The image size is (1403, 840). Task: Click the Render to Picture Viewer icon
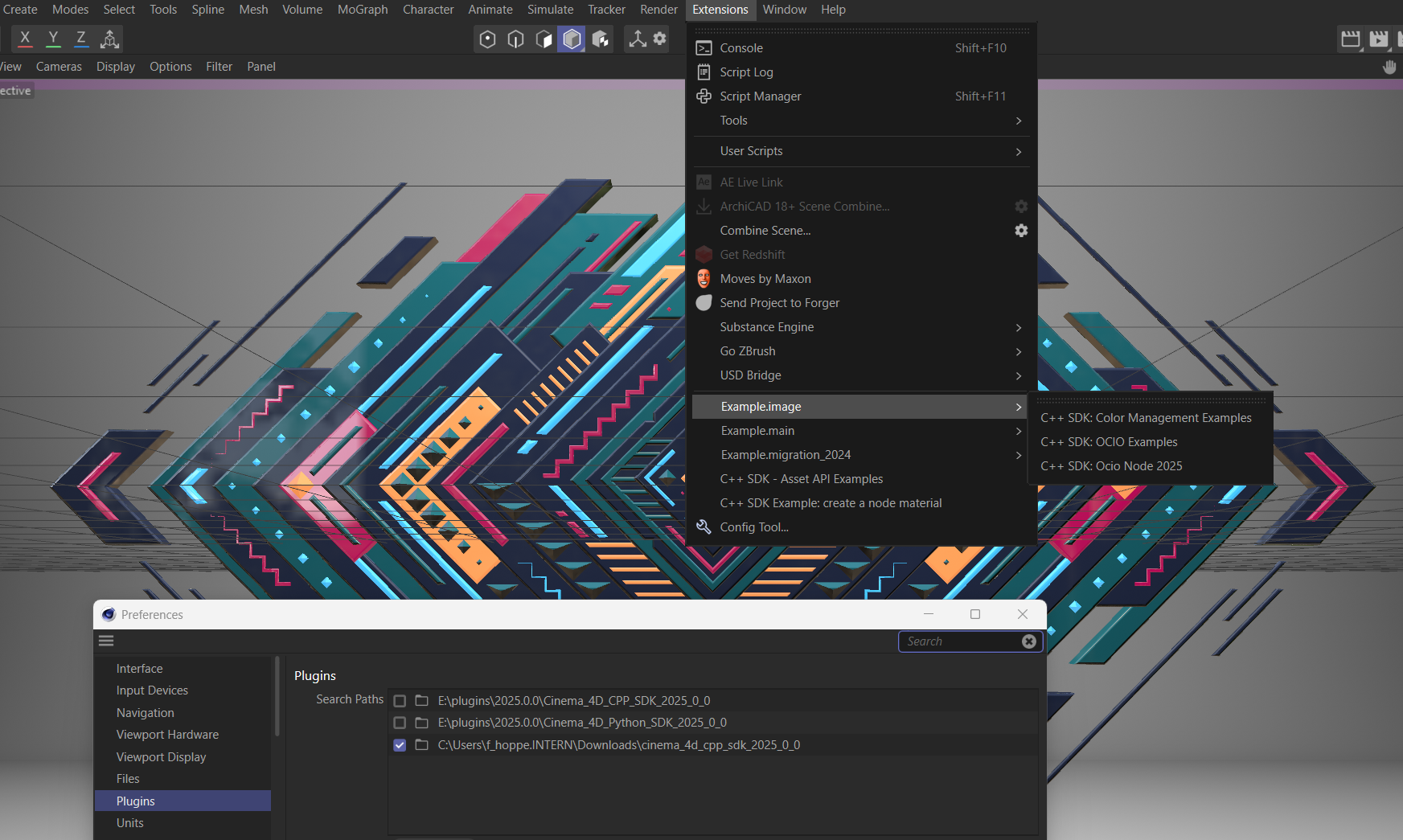coord(1378,39)
